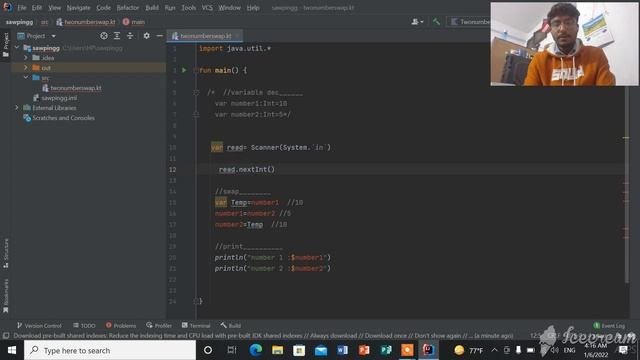Collapse the src folder
640x360 pixels.
26,78
